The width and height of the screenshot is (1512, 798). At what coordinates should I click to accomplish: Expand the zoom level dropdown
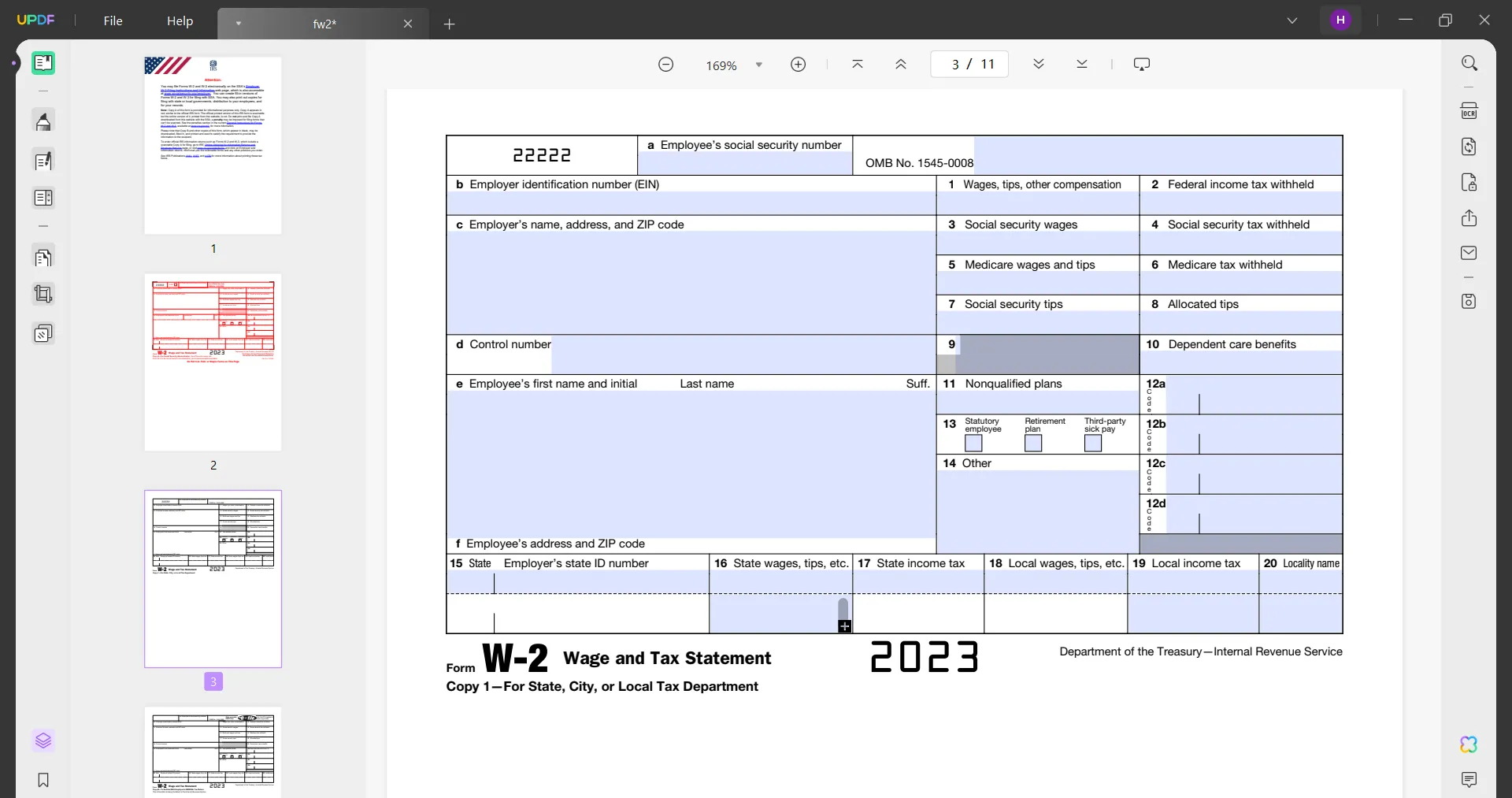point(759,65)
